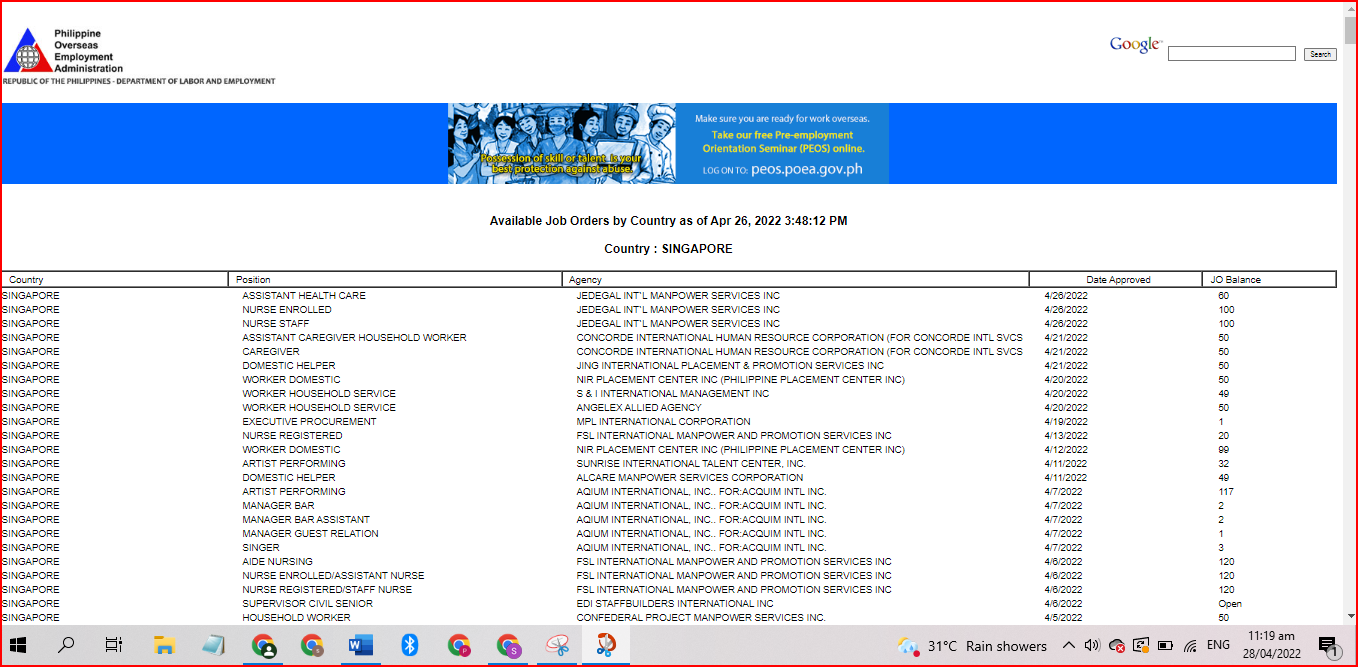
Task: Open Microsoft Word from the taskbar
Action: tap(360, 645)
